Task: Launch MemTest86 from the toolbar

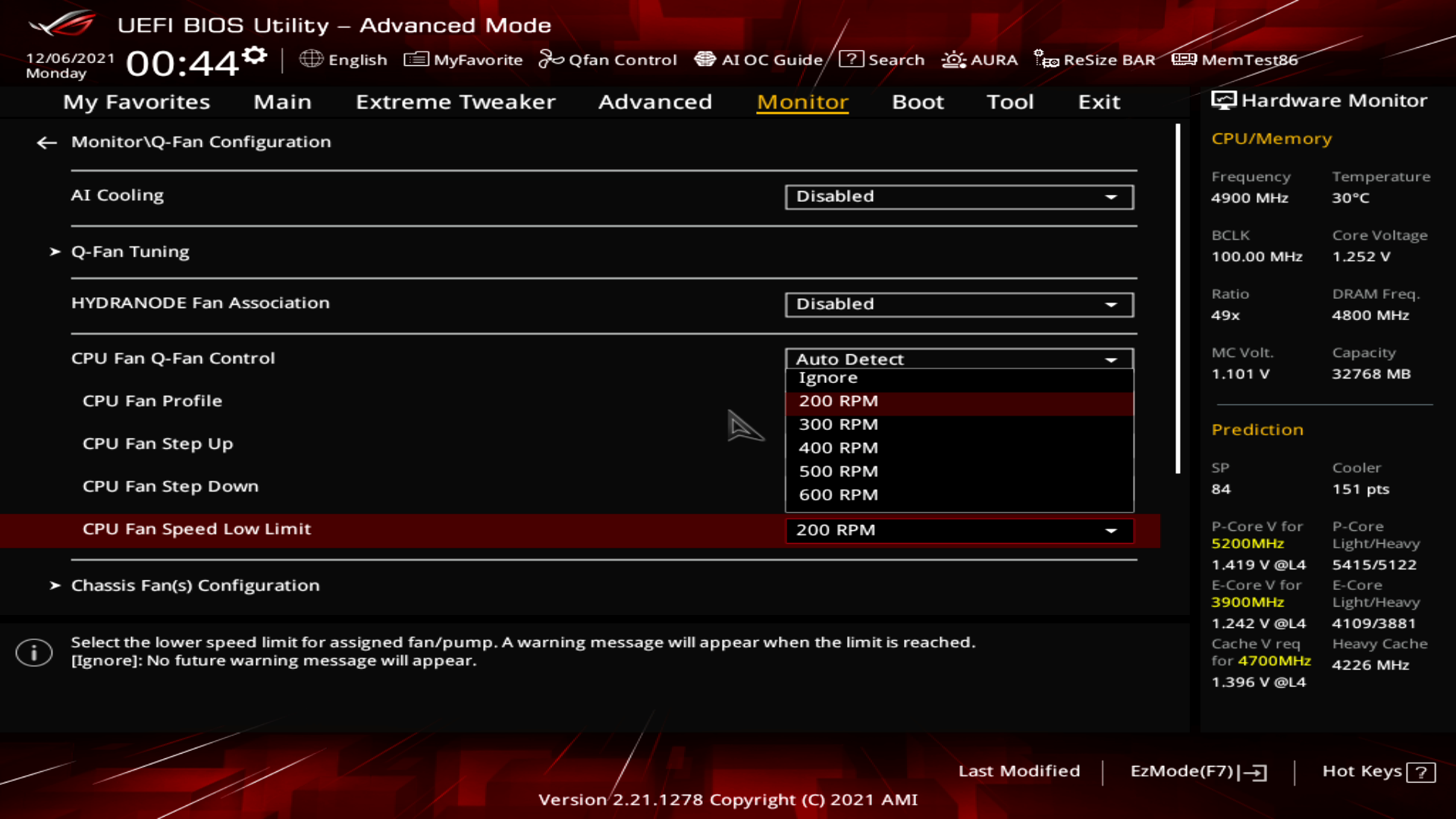Action: pos(1235,59)
